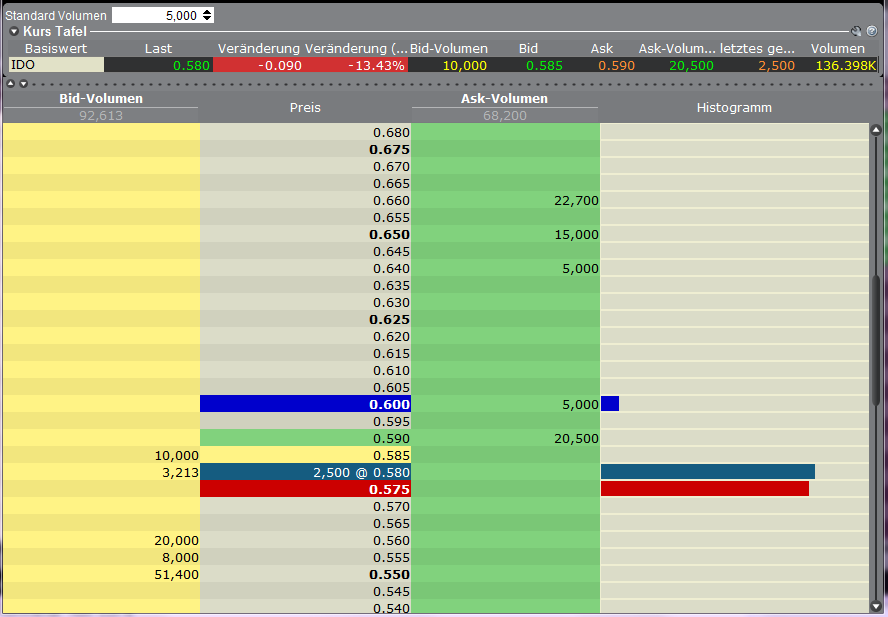Decrease Standard Volumen with the down spinner arrow
The width and height of the screenshot is (888, 617).
click(x=207, y=19)
